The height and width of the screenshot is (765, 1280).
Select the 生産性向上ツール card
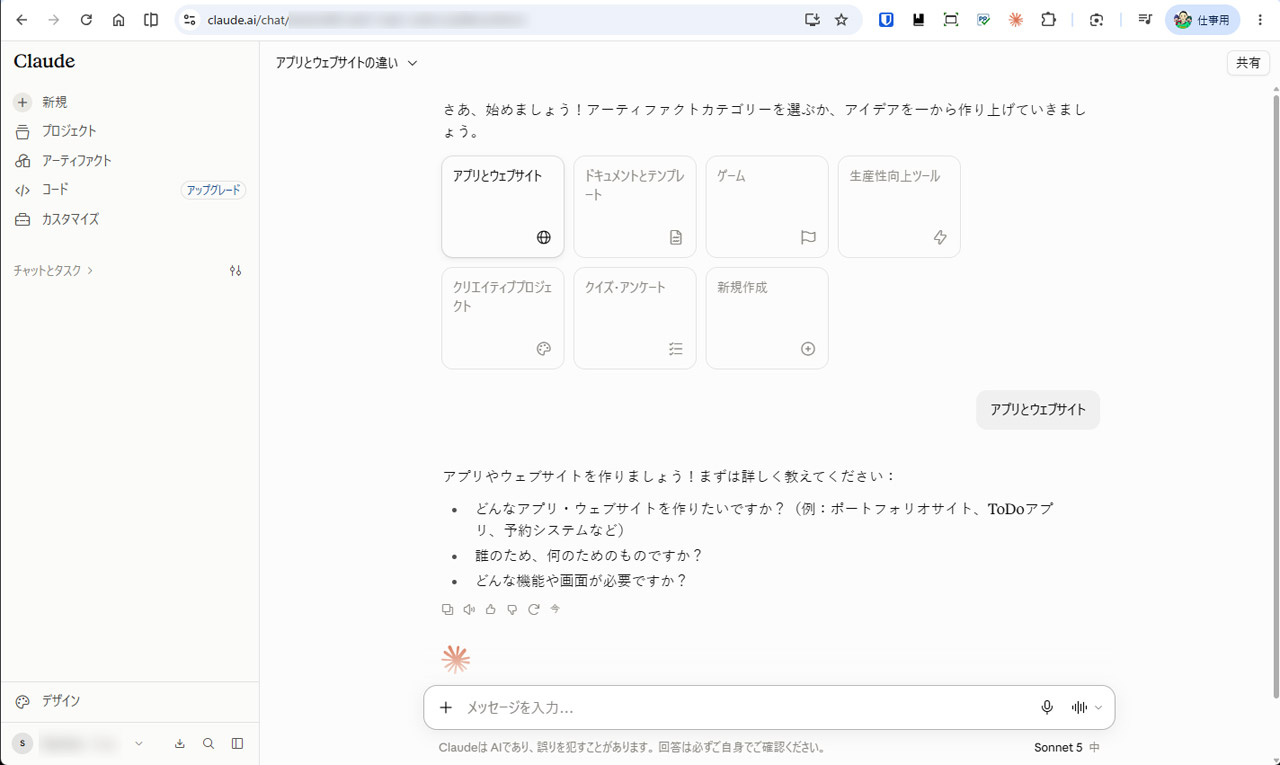coord(899,206)
